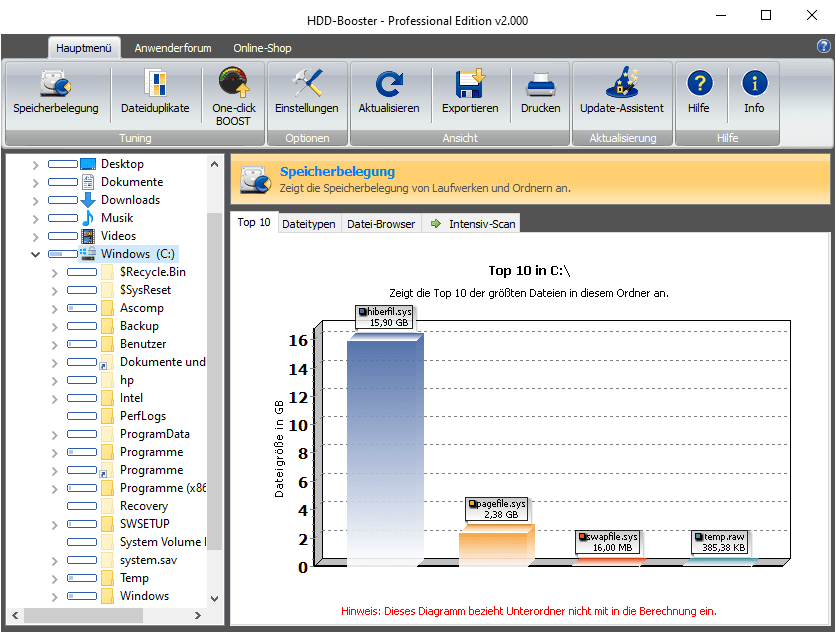Switch to Anwenderforum ribbon tab
This screenshot has width=836, height=633.
pos(172,48)
